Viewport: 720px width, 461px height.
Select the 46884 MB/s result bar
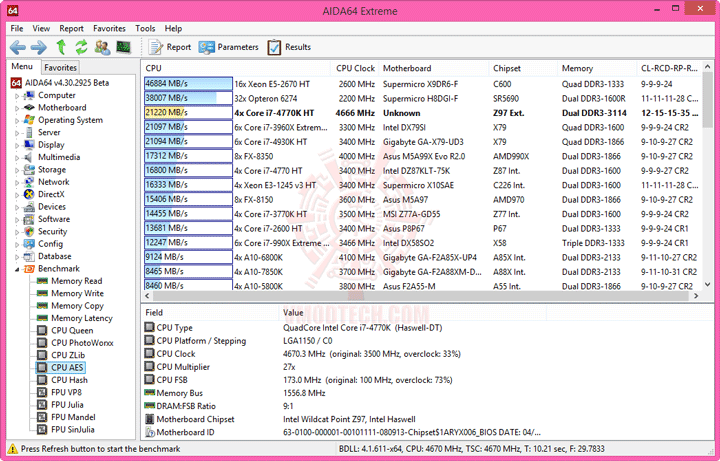pos(188,84)
